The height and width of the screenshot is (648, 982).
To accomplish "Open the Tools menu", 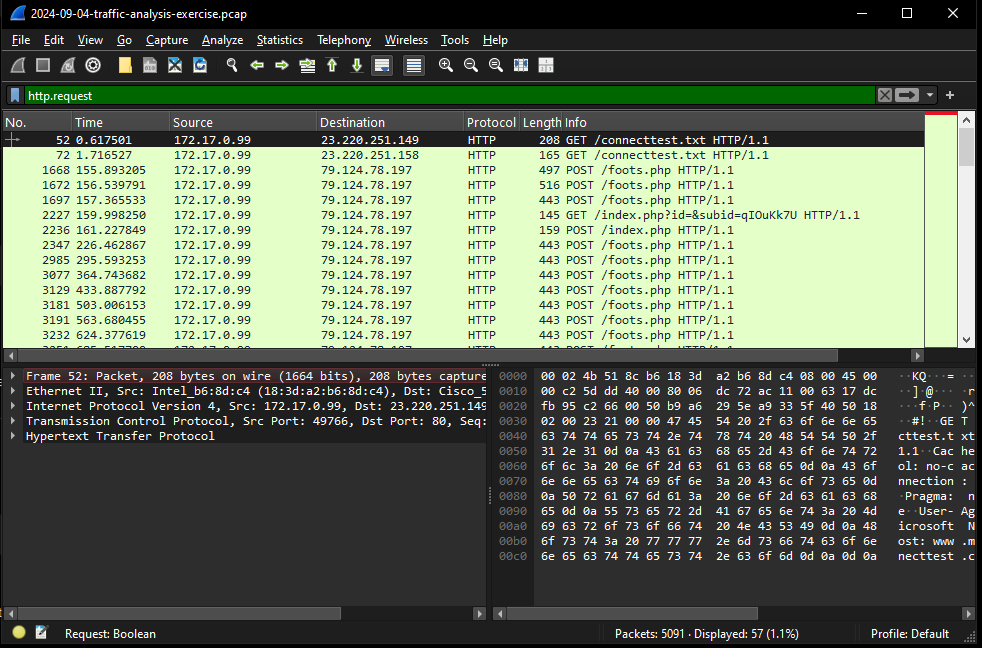I will tap(455, 40).
